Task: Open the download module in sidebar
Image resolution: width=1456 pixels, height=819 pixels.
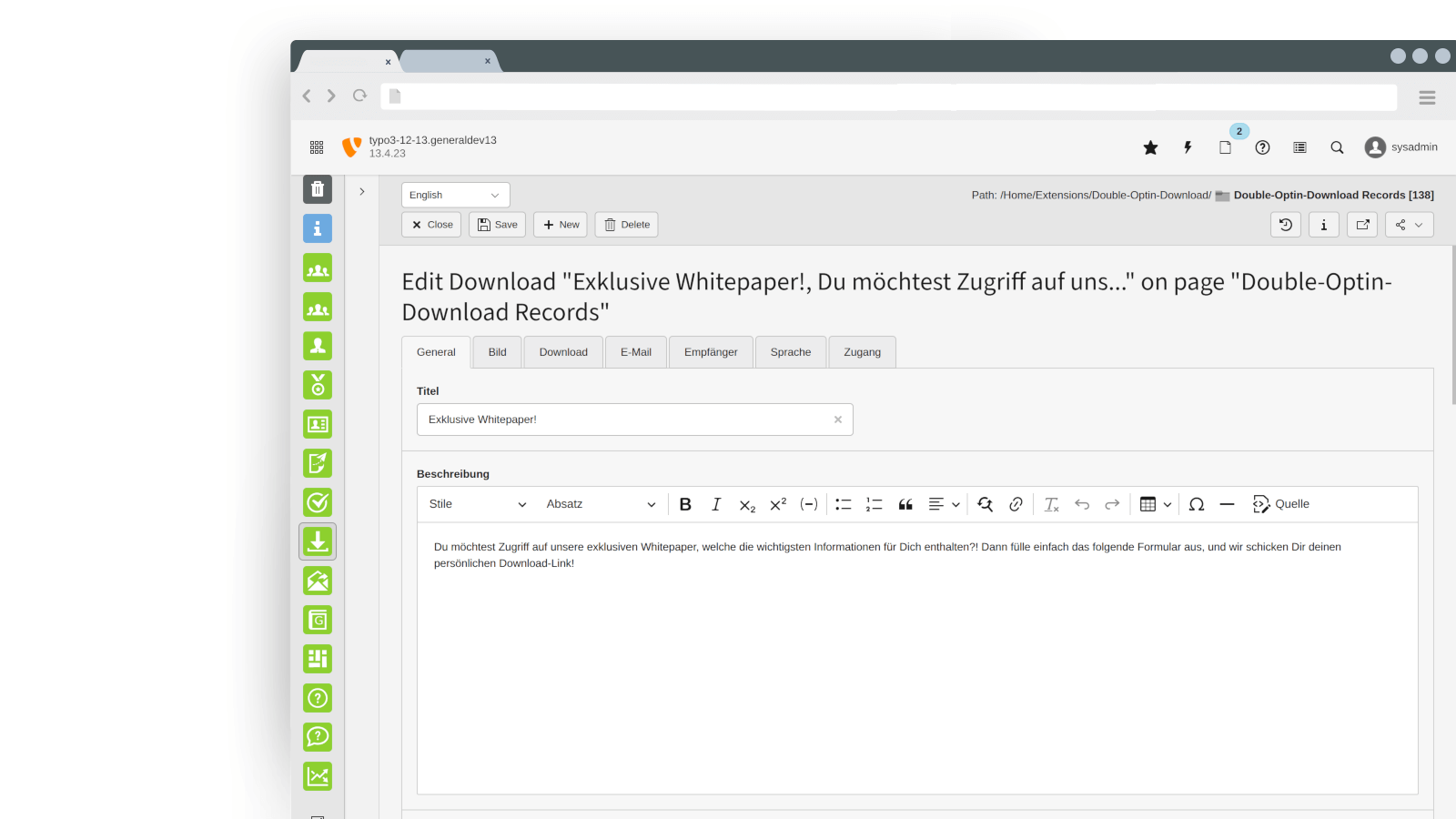Action: click(x=318, y=541)
